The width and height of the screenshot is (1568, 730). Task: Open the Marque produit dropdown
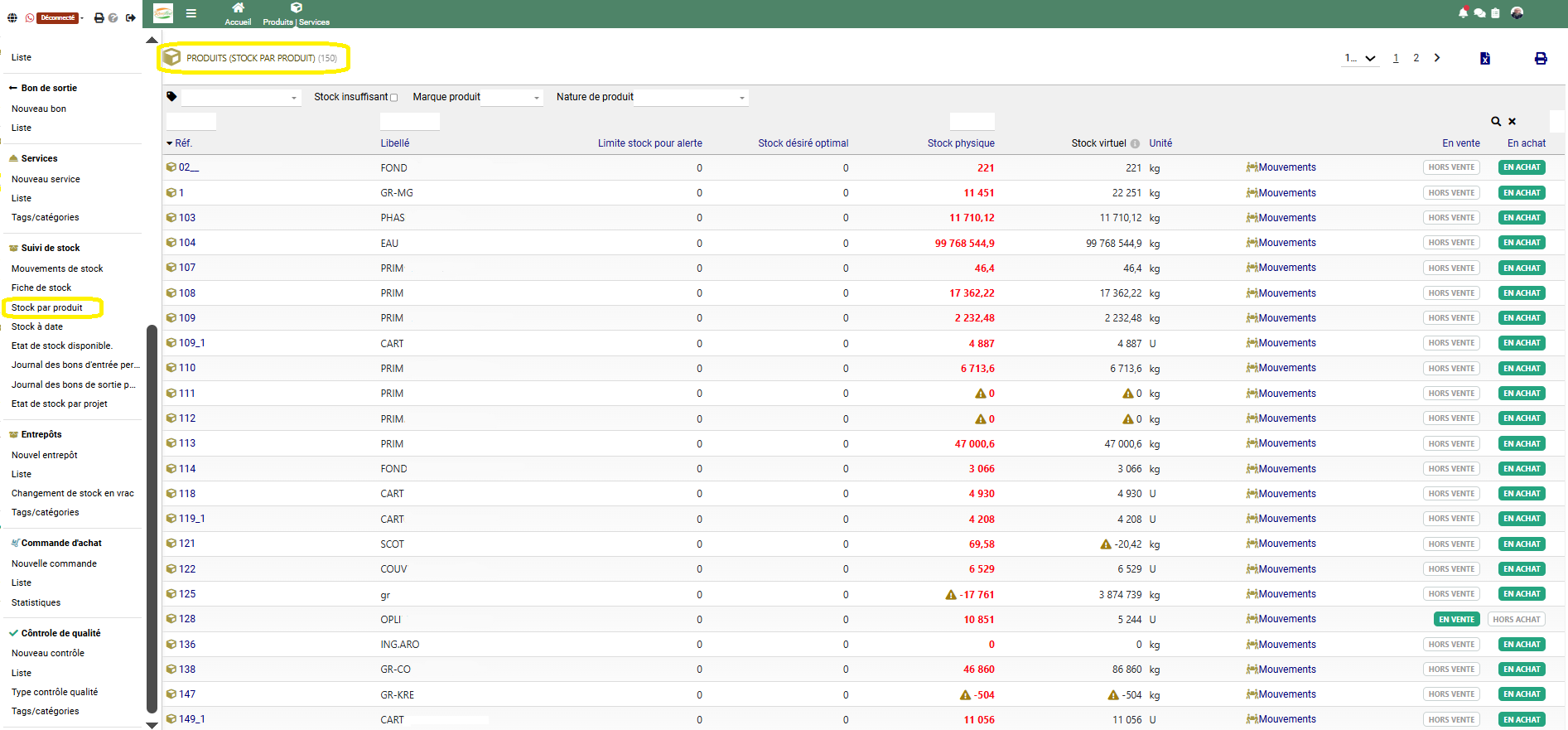tap(512, 98)
